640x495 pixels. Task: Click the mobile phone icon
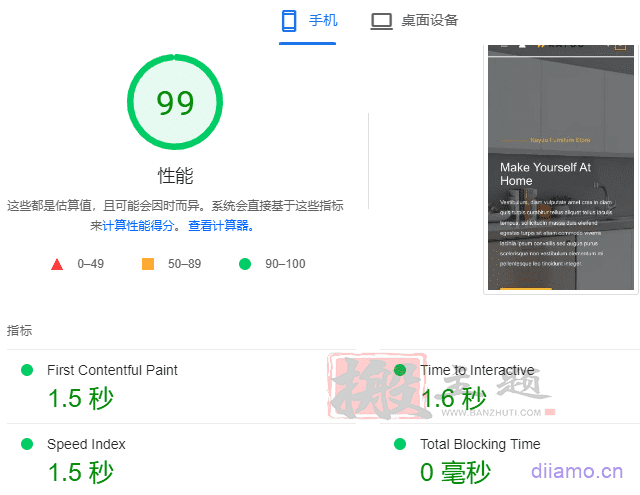point(289,21)
